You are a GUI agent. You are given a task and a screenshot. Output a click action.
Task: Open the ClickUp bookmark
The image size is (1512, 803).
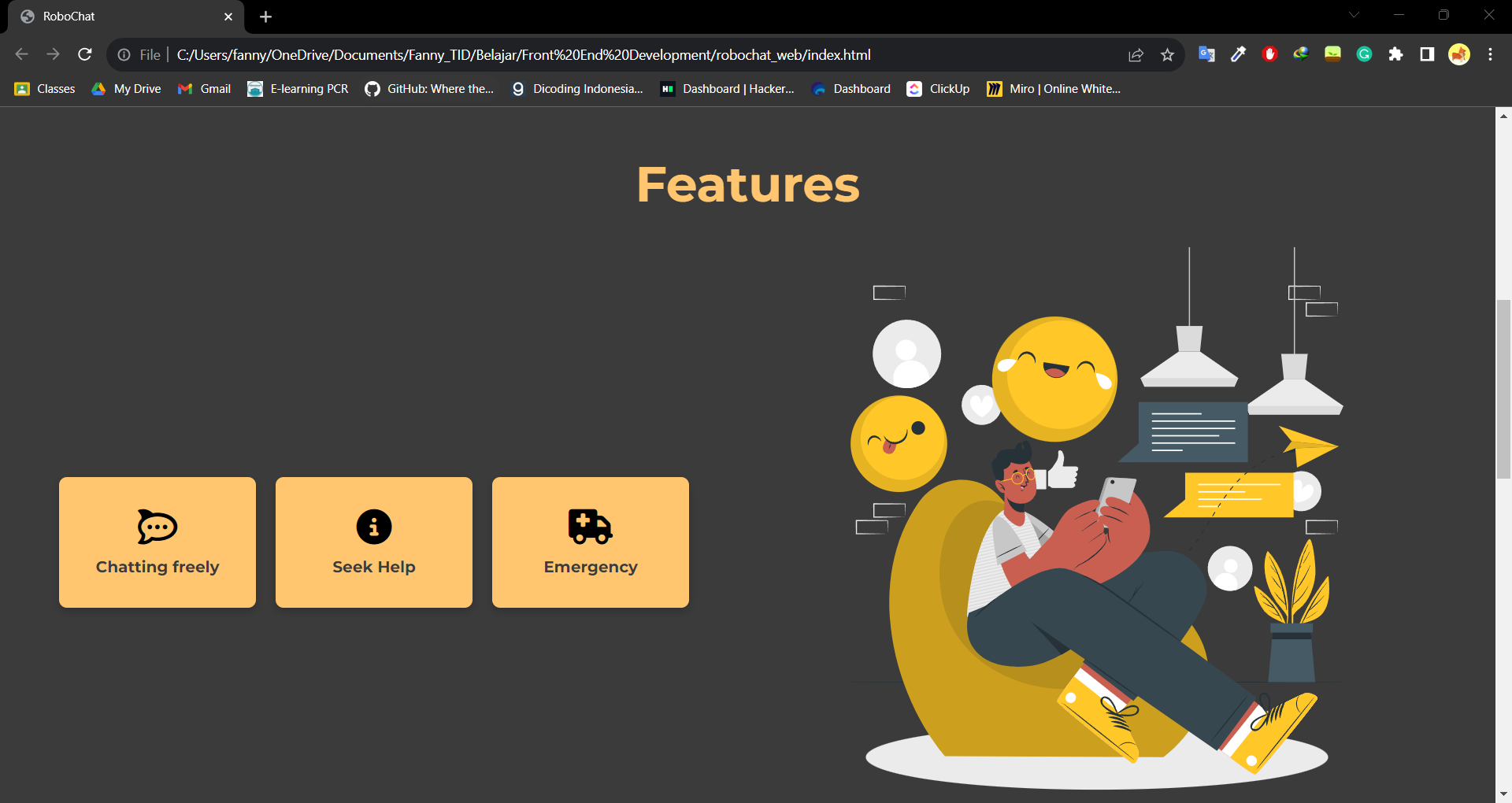[937, 89]
